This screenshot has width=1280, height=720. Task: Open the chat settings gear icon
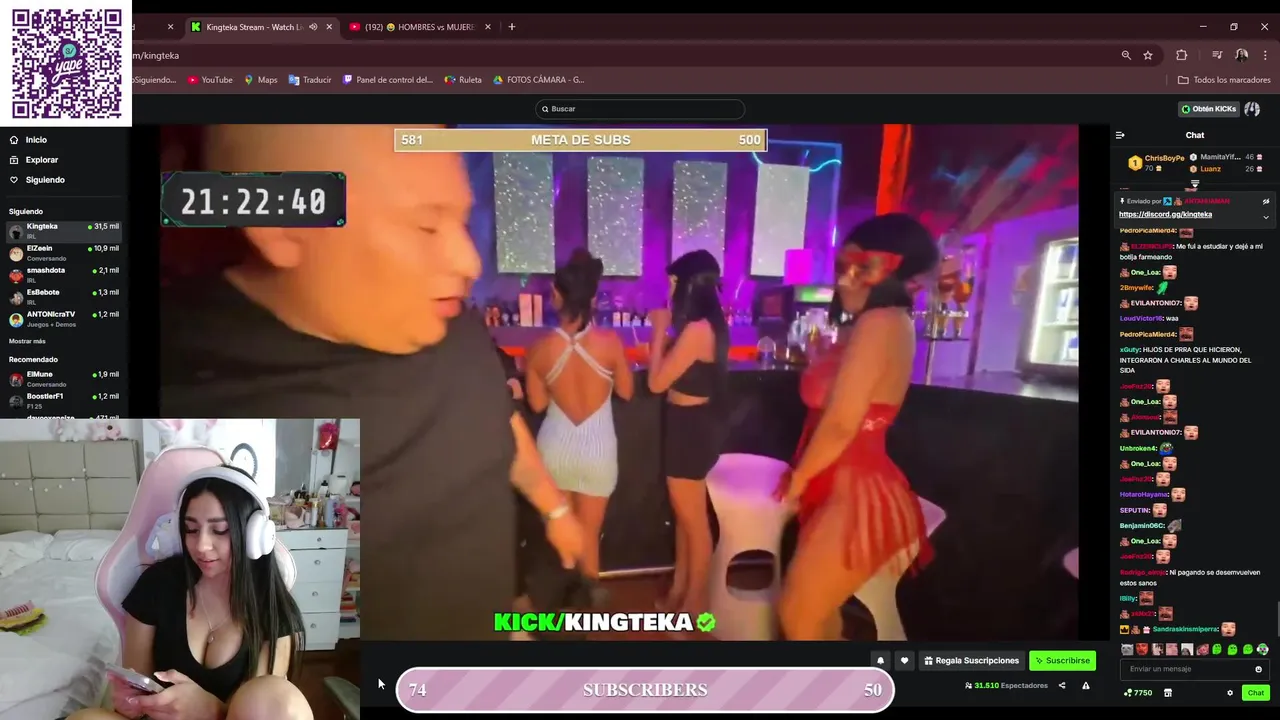click(1230, 693)
